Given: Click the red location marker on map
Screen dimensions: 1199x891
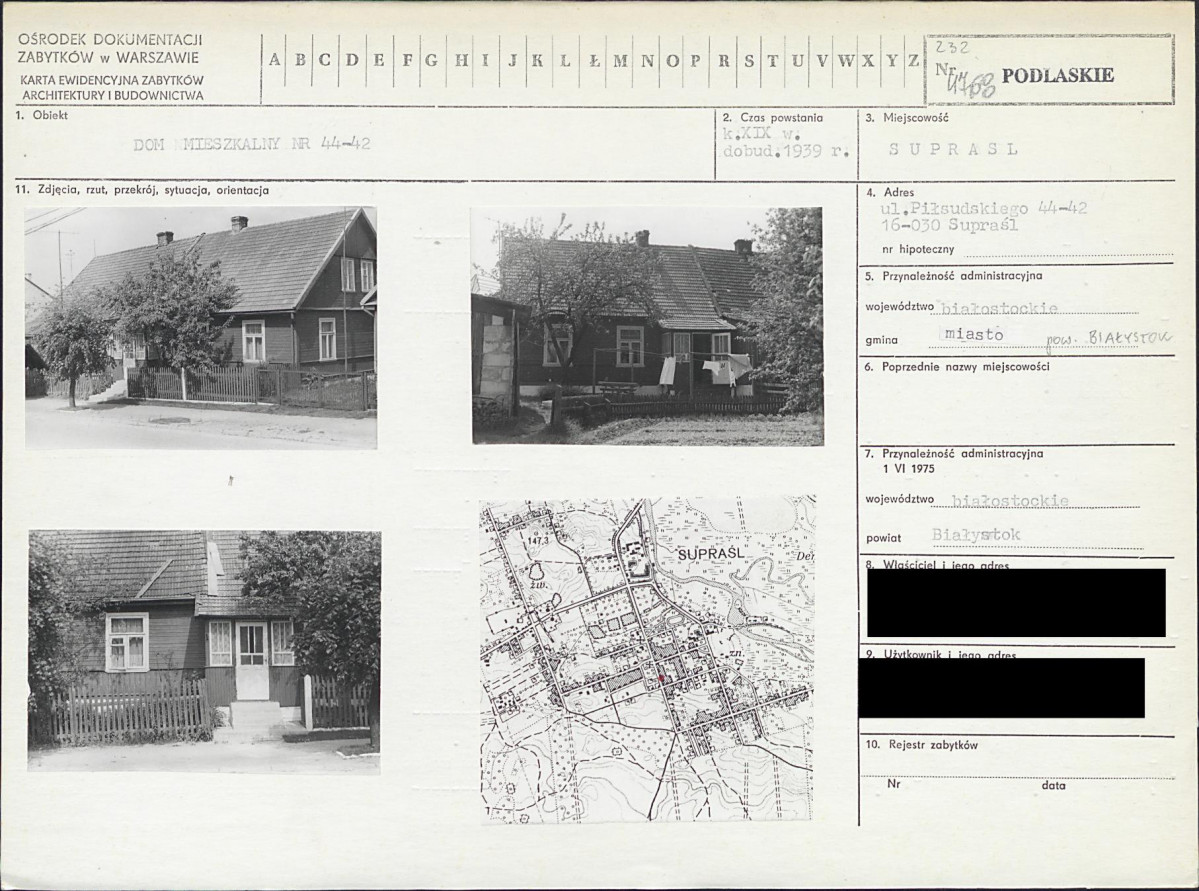Looking at the screenshot, I should (661, 676).
